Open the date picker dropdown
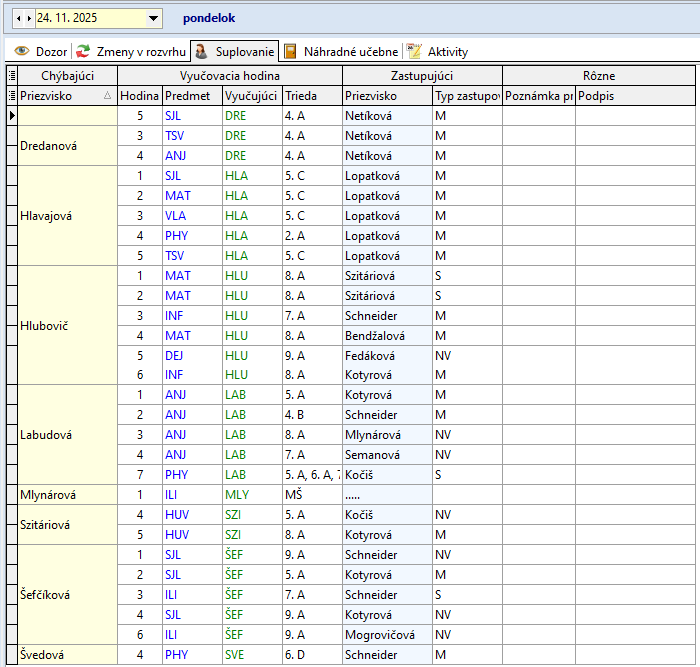 [x=153, y=18]
